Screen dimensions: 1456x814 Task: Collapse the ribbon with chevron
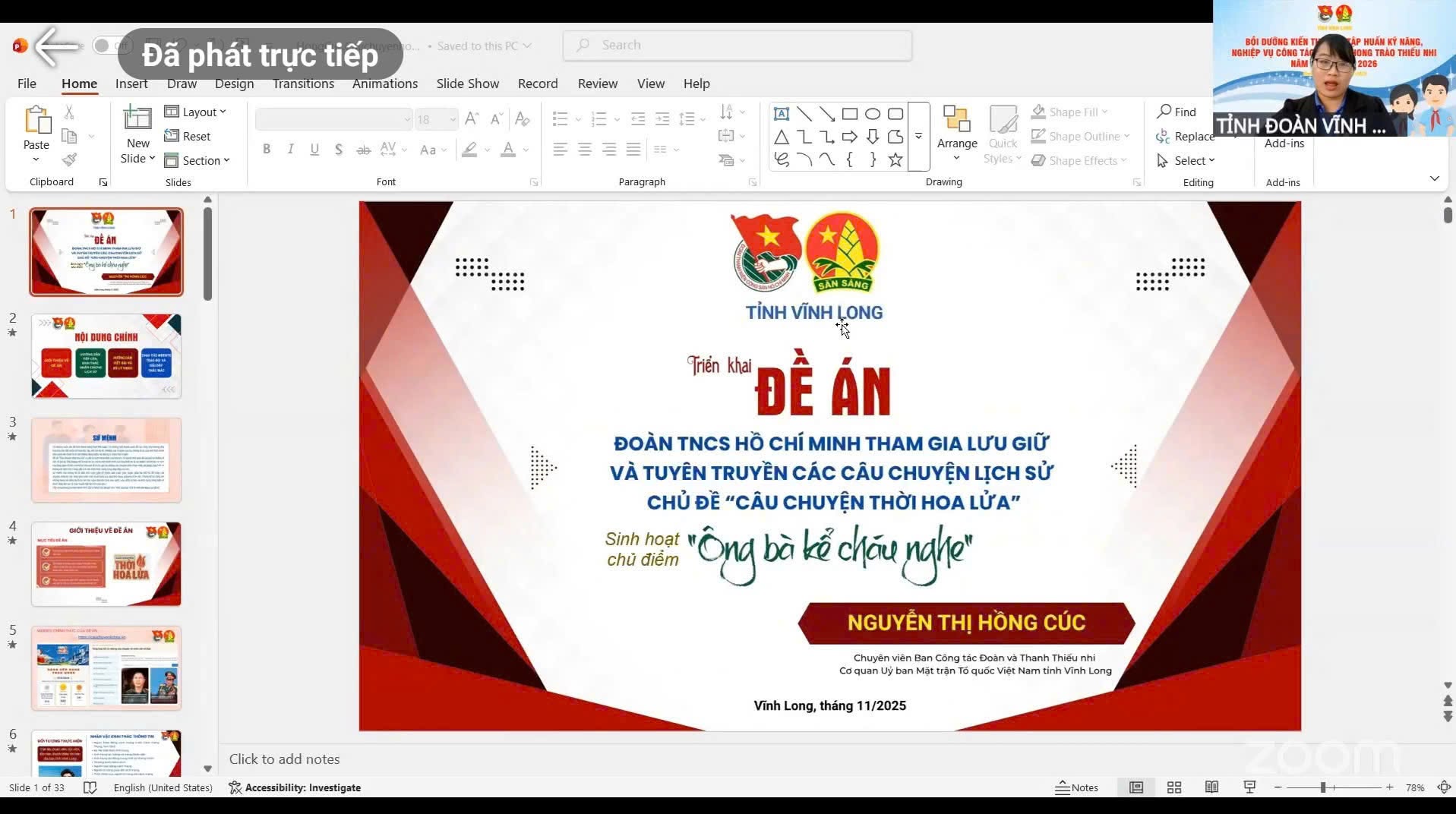tap(1434, 178)
